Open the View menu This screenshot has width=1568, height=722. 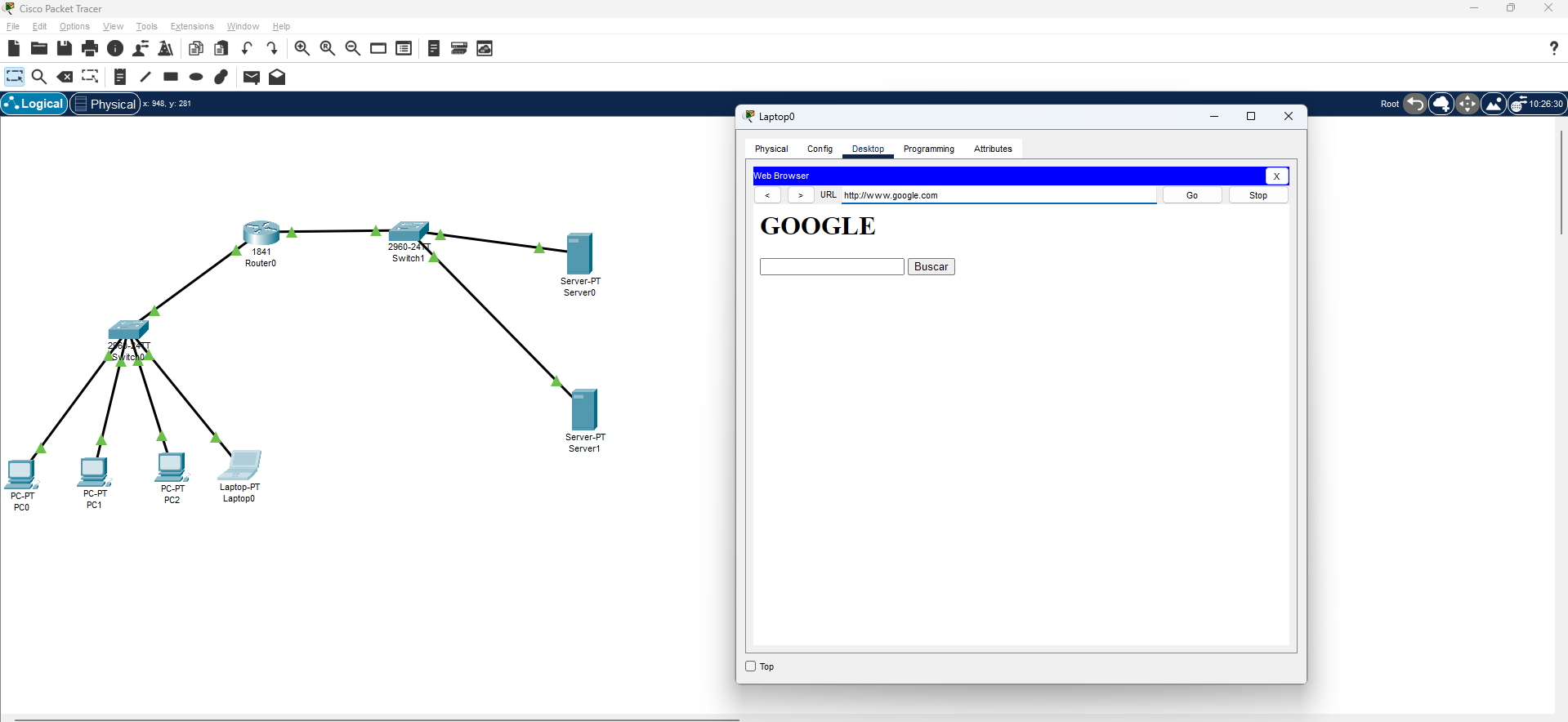tap(113, 26)
